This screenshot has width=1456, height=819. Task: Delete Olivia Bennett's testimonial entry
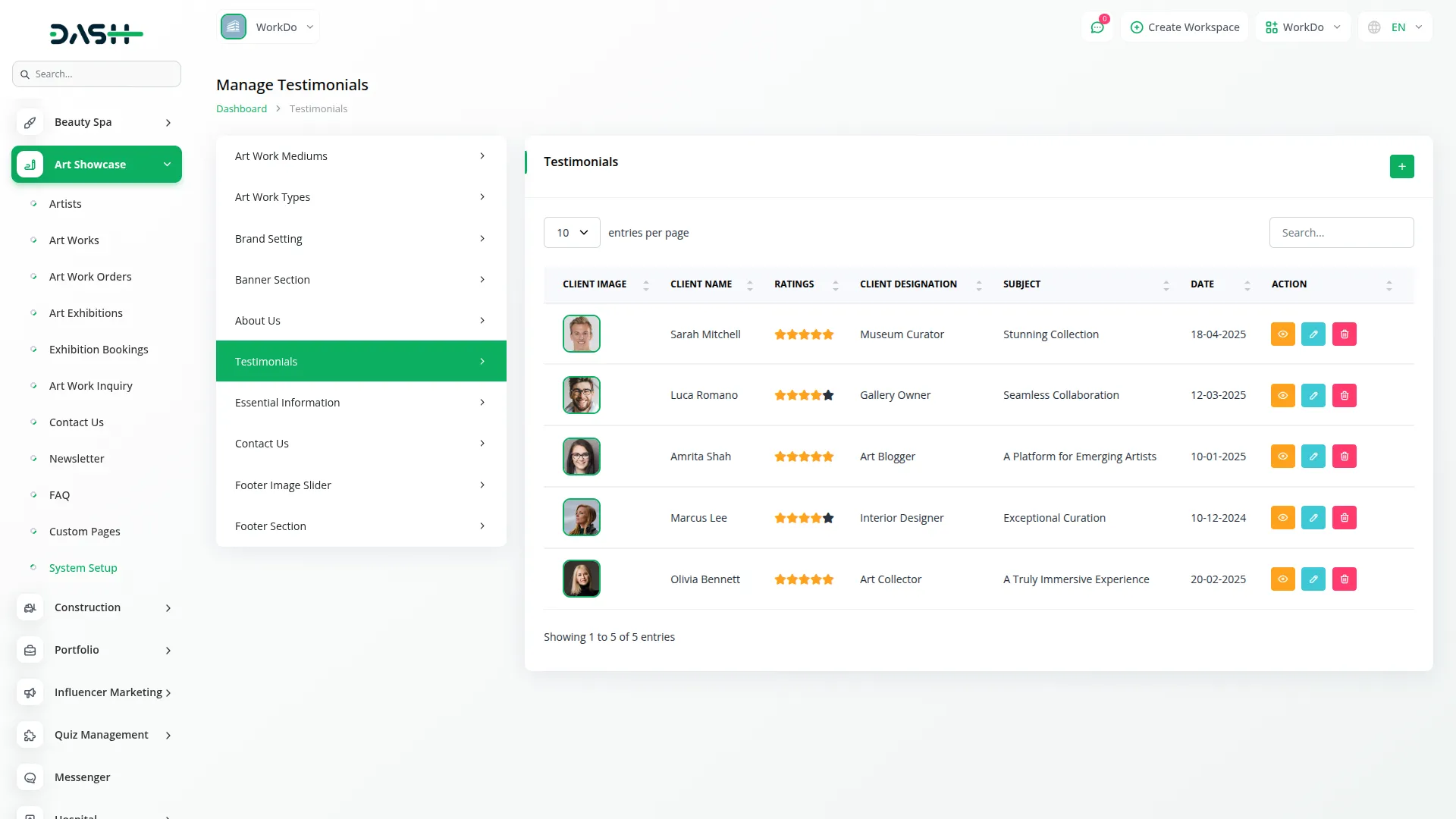pyautogui.click(x=1344, y=579)
